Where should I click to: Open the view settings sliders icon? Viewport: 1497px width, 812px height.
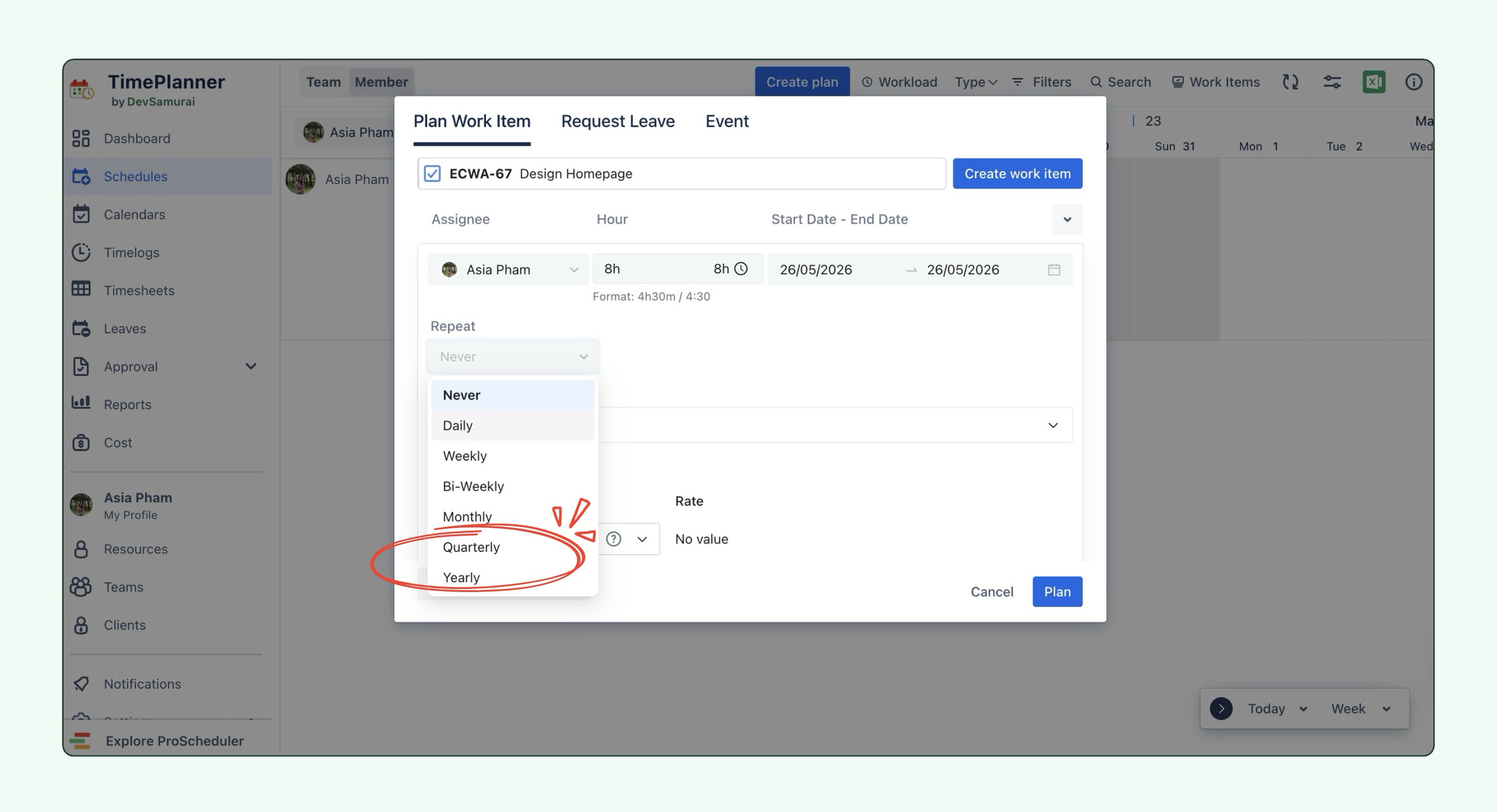pos(1332,82)
